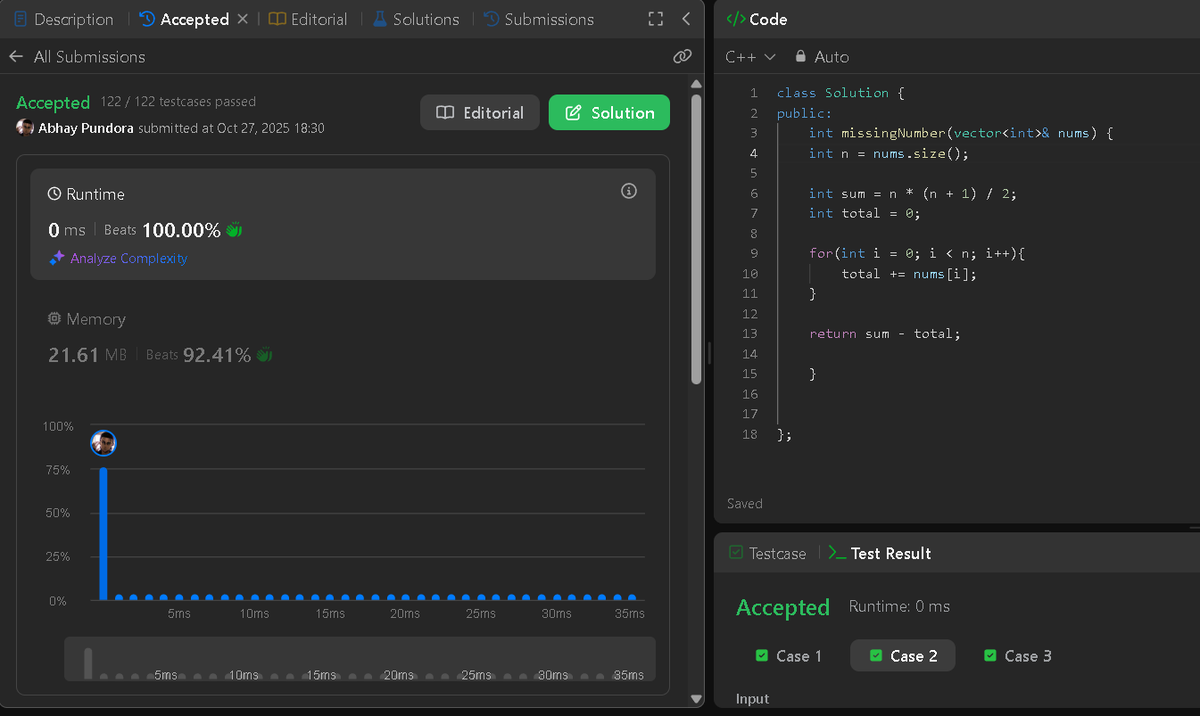Screen dimensions: 1200x716
Task: Click on line number 4 in editor
Action: coord(754,153)
